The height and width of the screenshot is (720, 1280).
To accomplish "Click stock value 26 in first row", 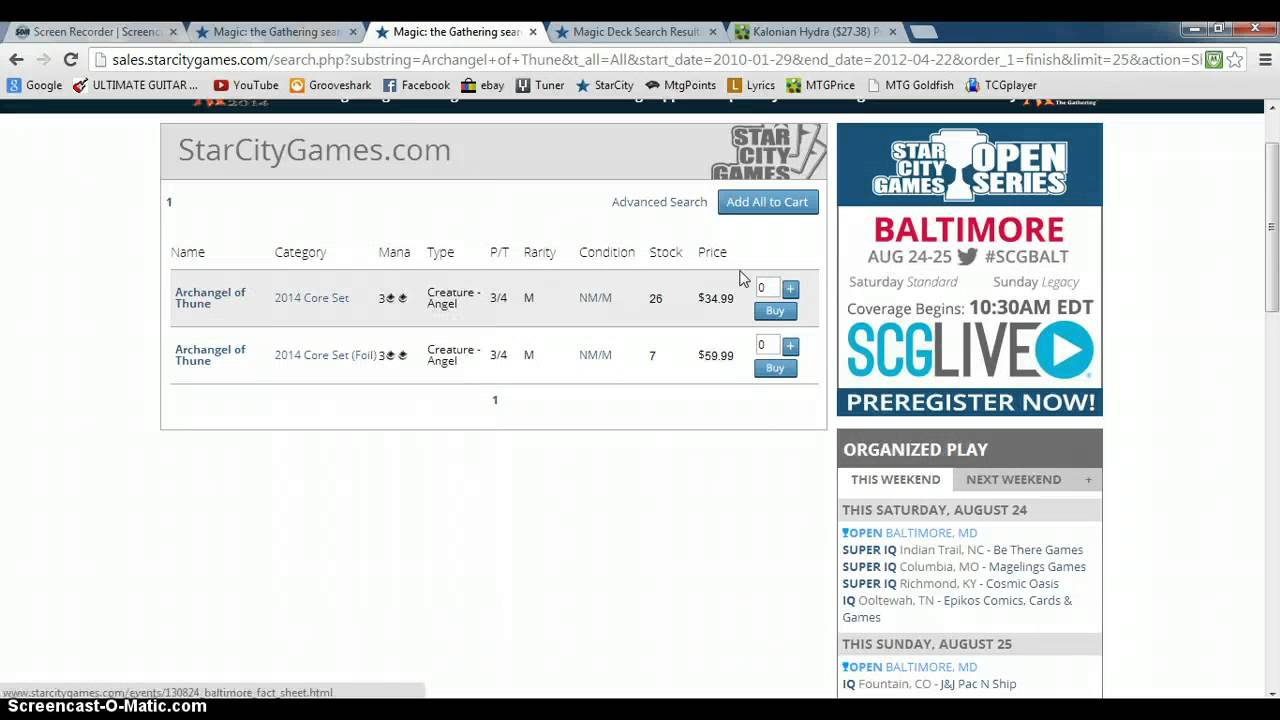I will 655,298.
